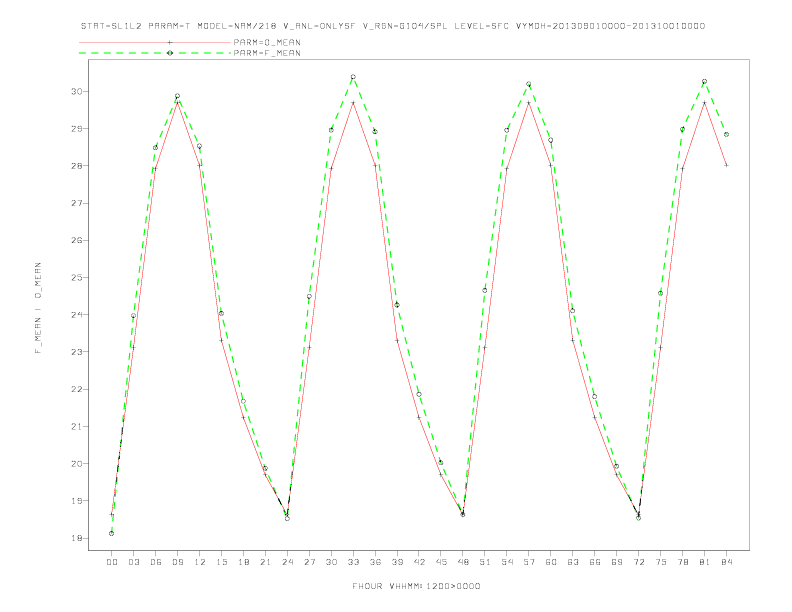Click x-axis tick label 12
This screenshot has width=792, height=612.
coord(200,562)
